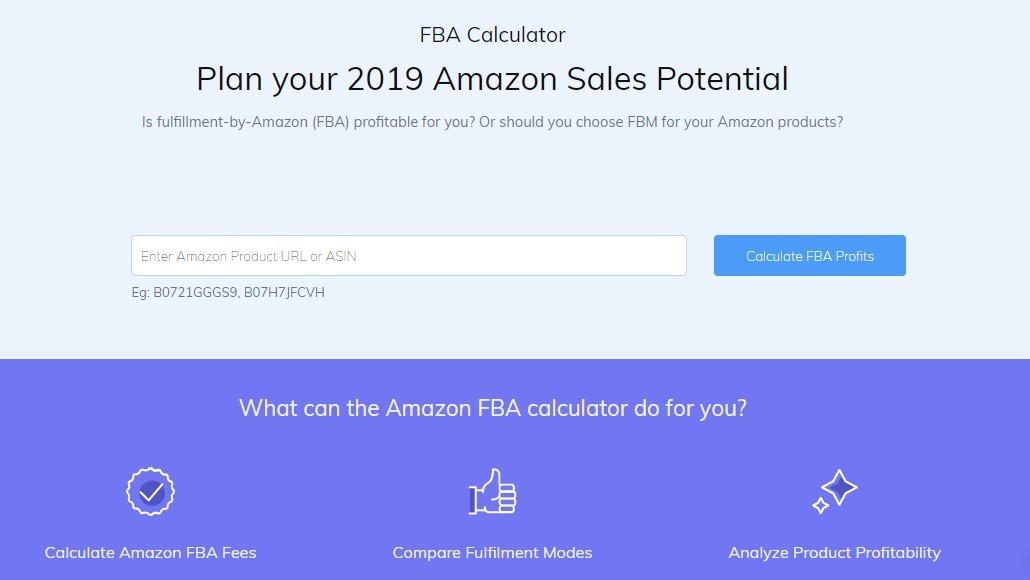This screenshot has width=1030, height=580.
Task: Click the Amazon Product URL or ASIN field
Action: (x=408, y=256)
